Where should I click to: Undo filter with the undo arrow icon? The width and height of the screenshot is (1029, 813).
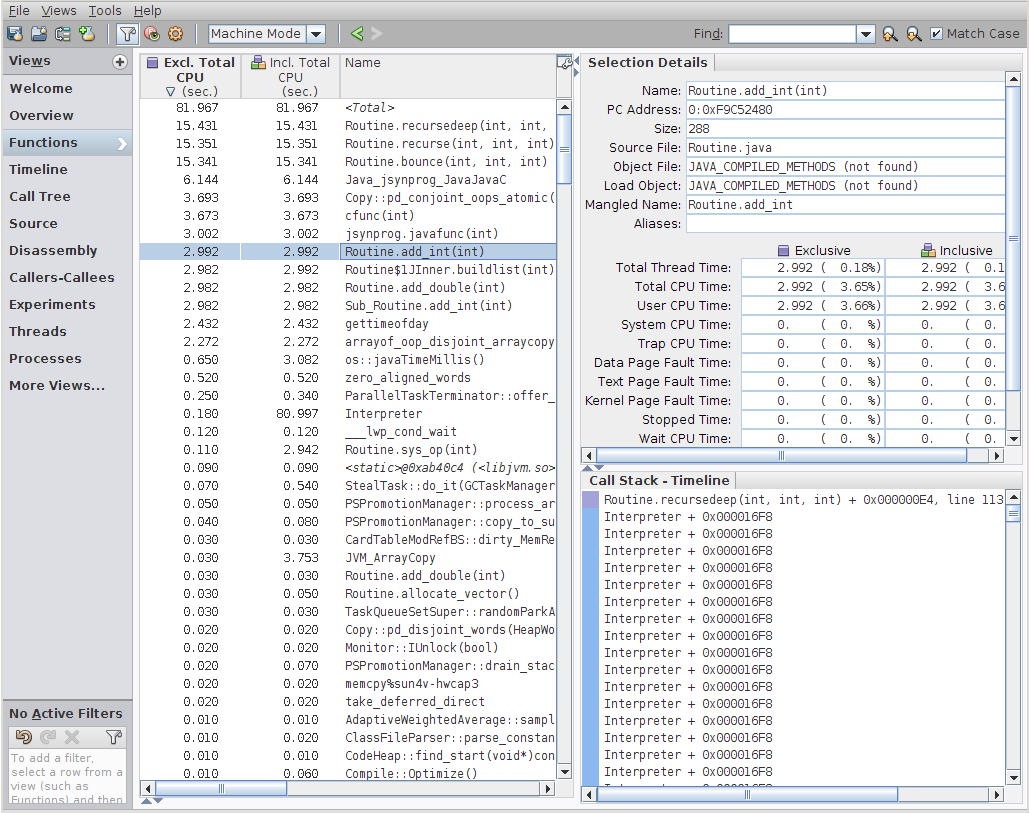pos(24,736)
